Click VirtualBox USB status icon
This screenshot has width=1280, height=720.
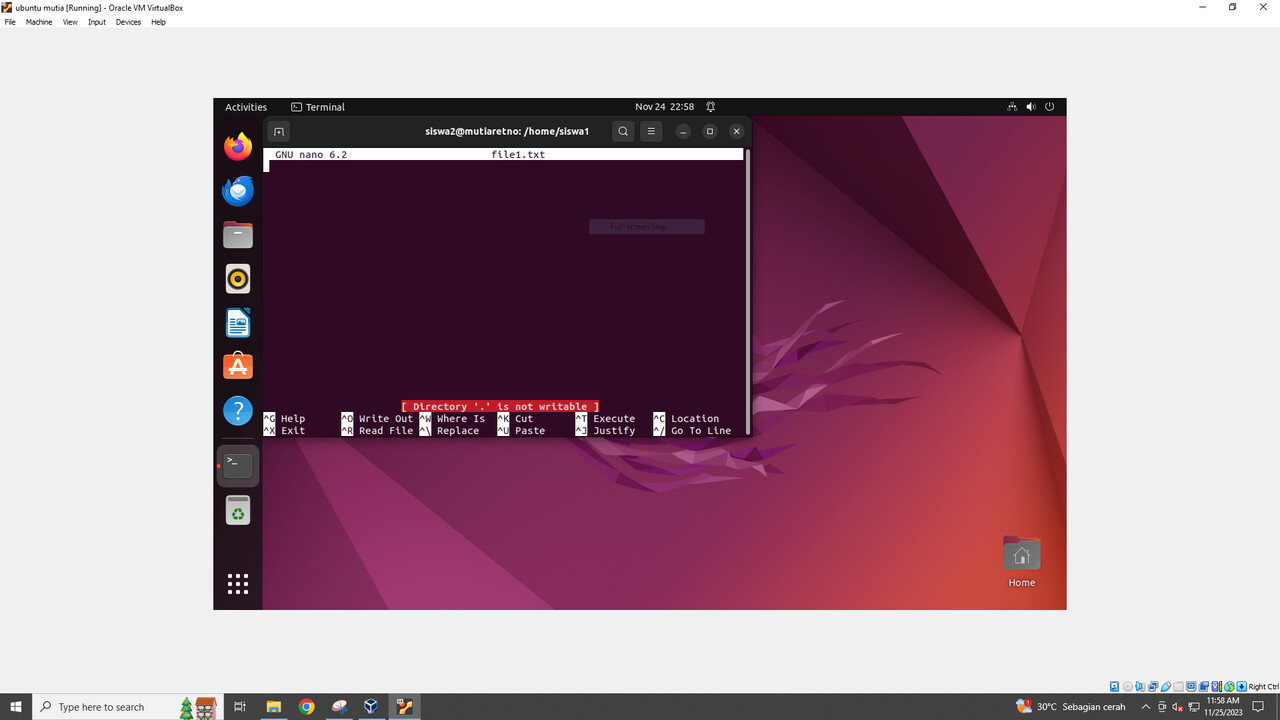tap(1166, 687)
